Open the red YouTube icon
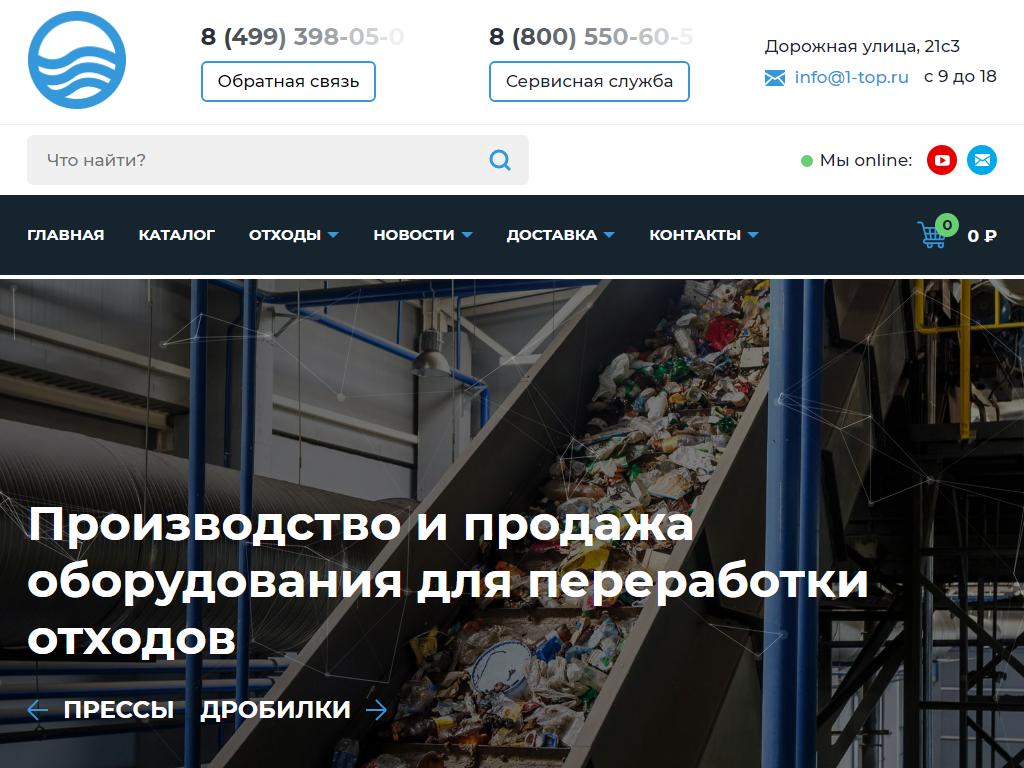1024x768 pixels. (x=942, y=160)
